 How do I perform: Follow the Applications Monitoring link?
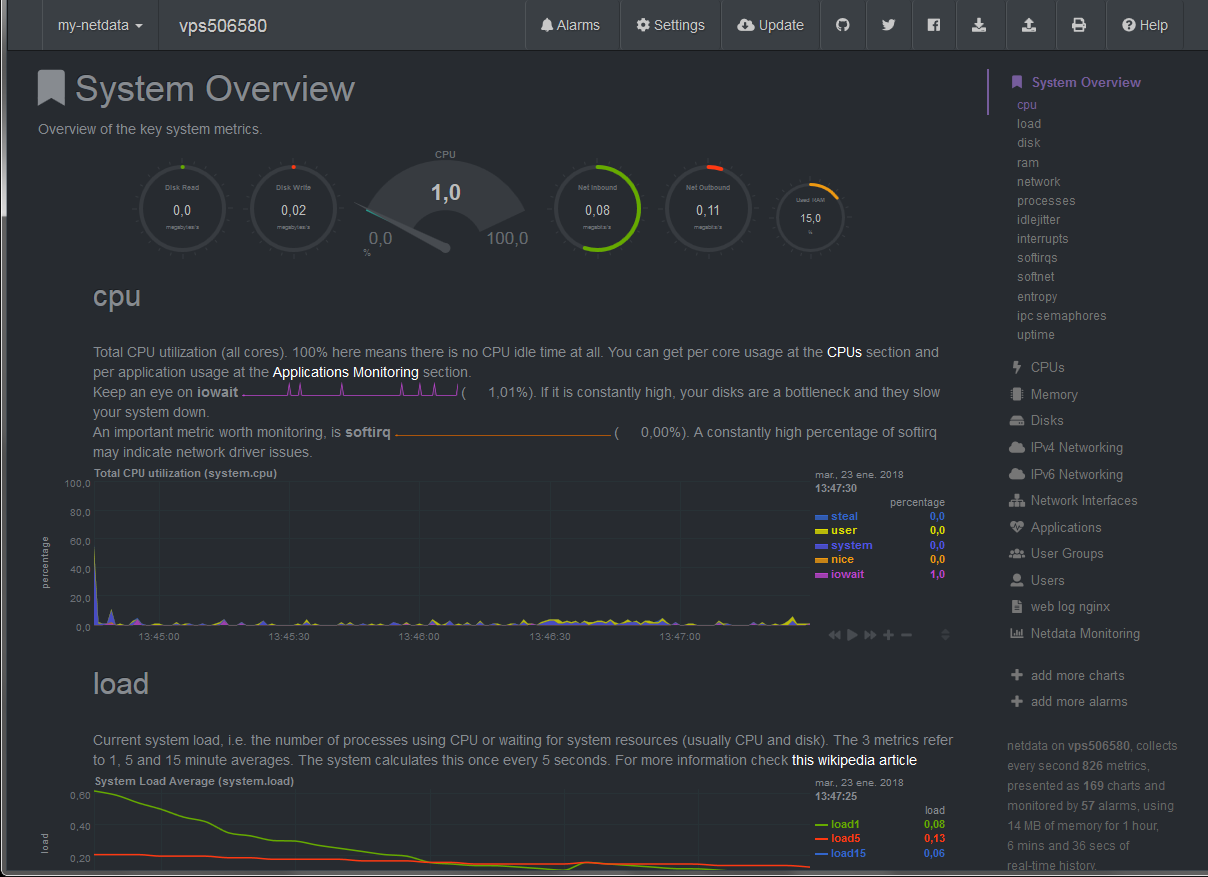(x=345, y=372)
